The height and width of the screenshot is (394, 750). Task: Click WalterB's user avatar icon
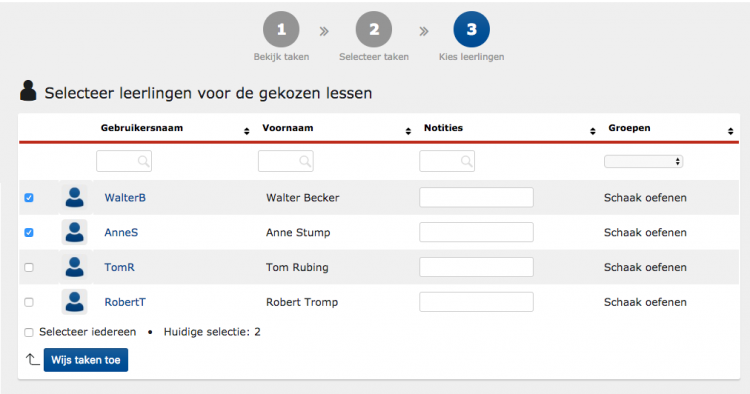tap(75, 197)
